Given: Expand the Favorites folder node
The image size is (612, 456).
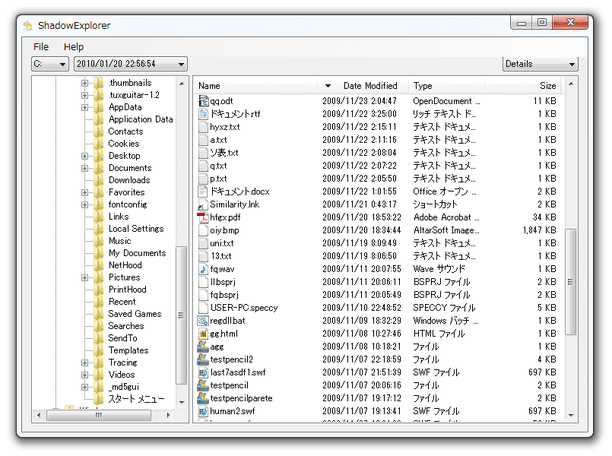Looking at the screenshot, I should point(85,192).
